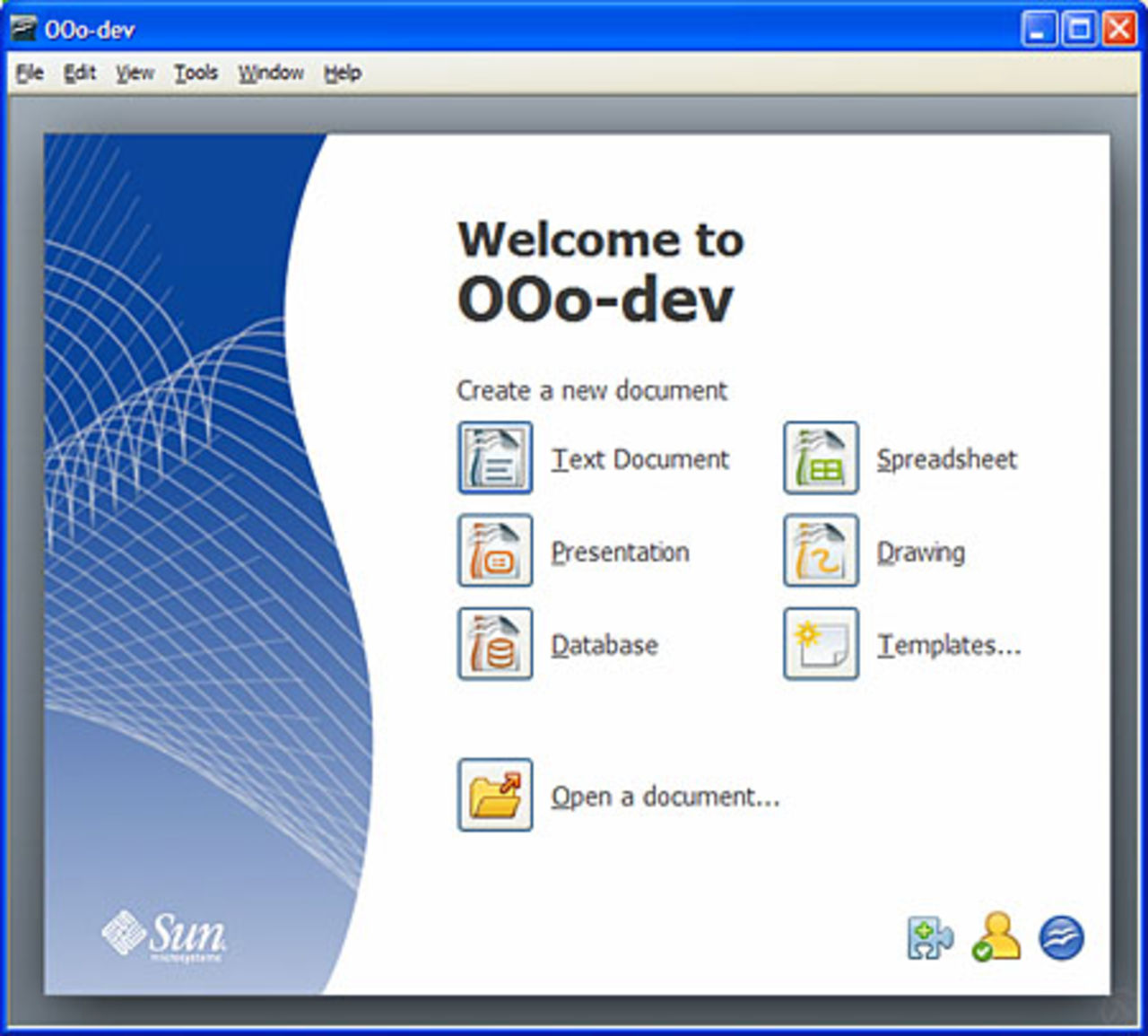
Task: Create a new Text Document
Action: point(494,458)
